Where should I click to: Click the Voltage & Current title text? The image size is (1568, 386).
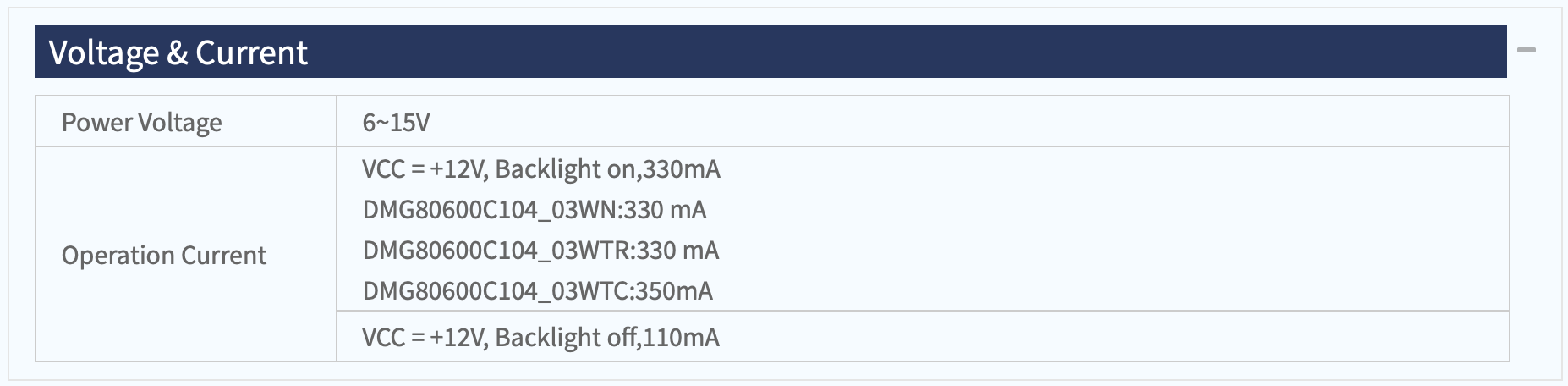click(x=178, y=52)
